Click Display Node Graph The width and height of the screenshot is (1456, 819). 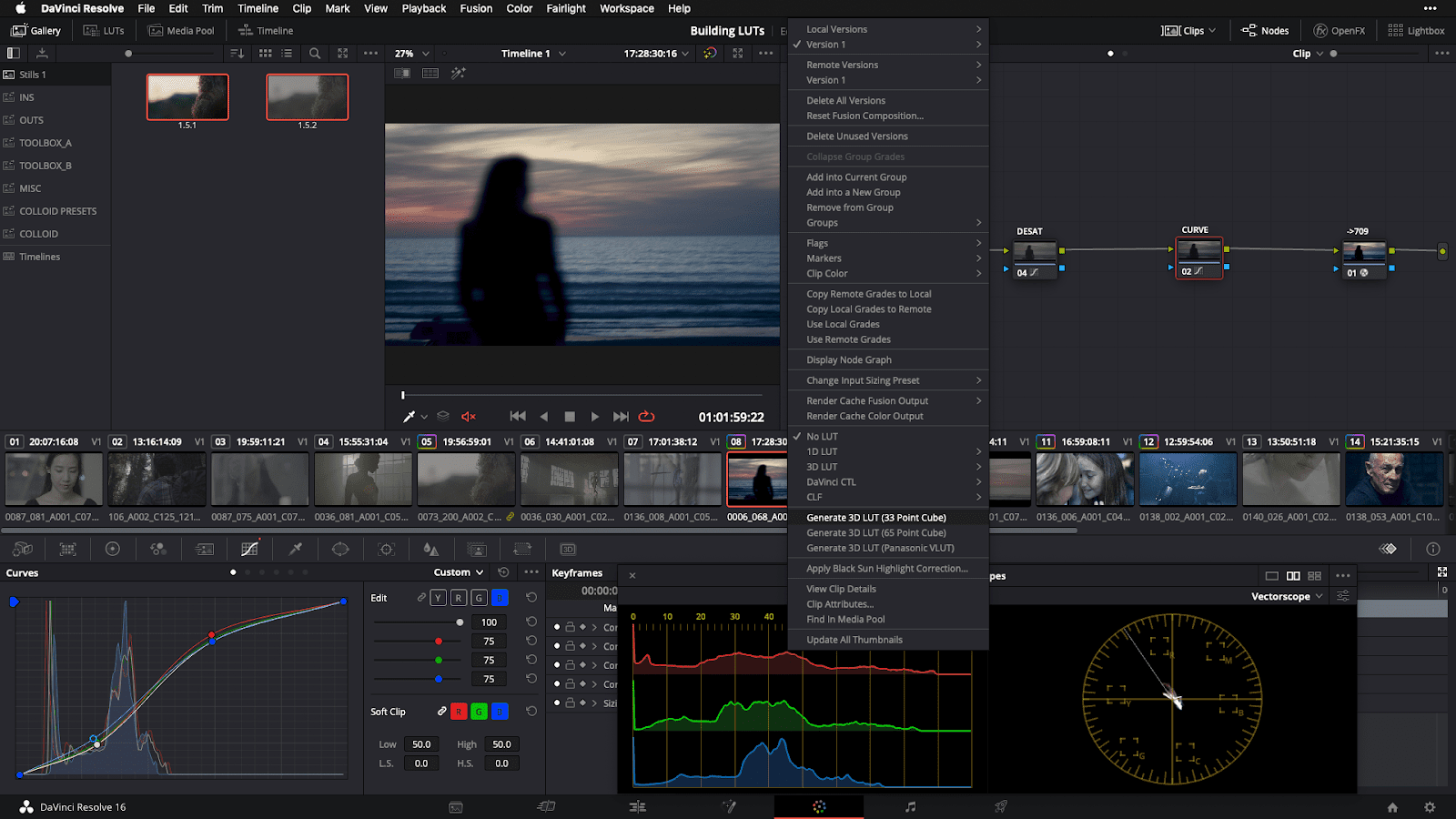pos(851,359)
